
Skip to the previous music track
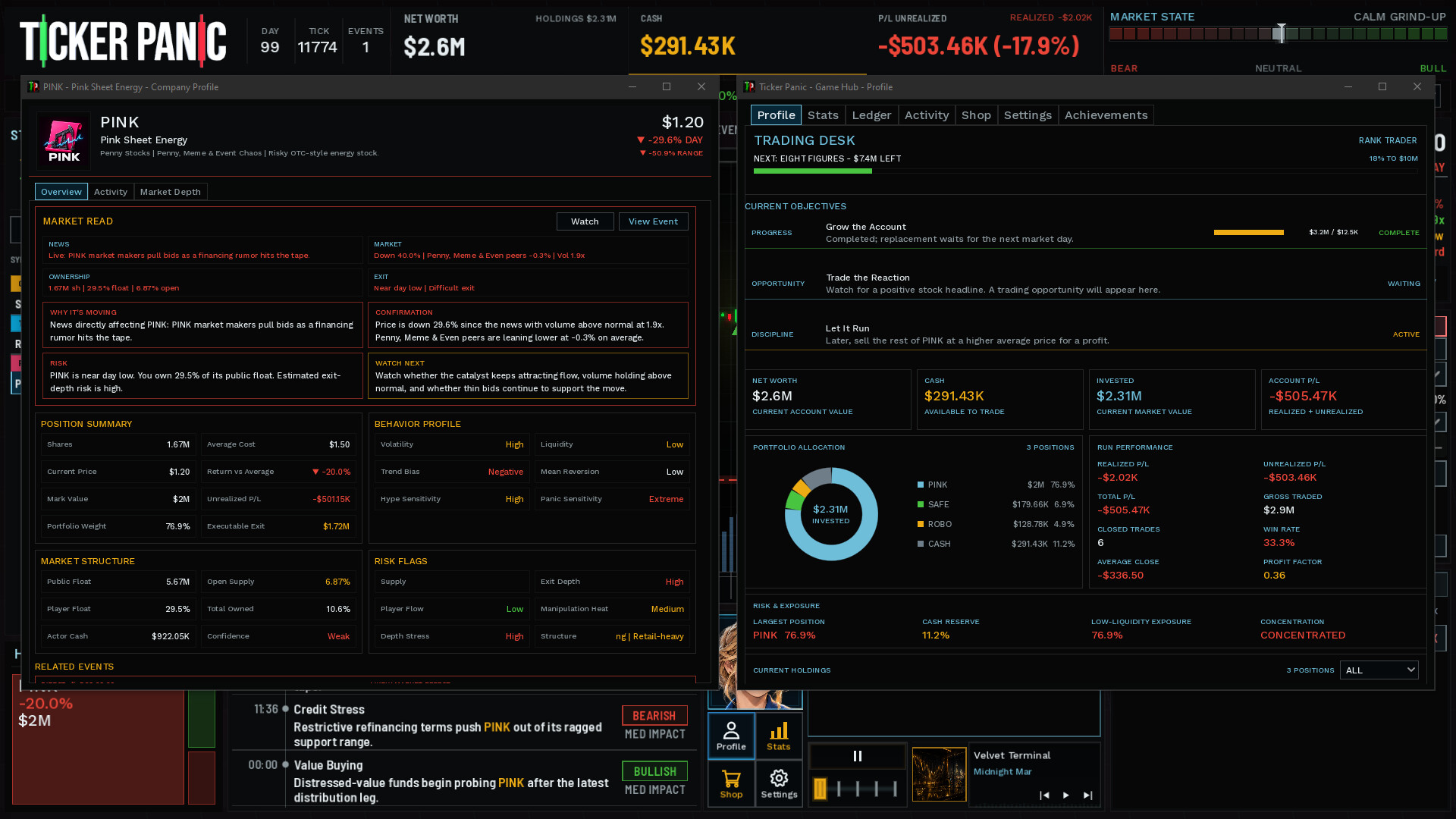coord(1044,795)
